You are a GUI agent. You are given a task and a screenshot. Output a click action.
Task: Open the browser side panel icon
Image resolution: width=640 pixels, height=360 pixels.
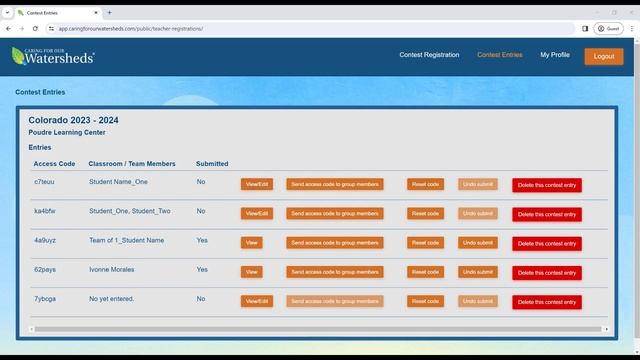(x=585, y=29)
